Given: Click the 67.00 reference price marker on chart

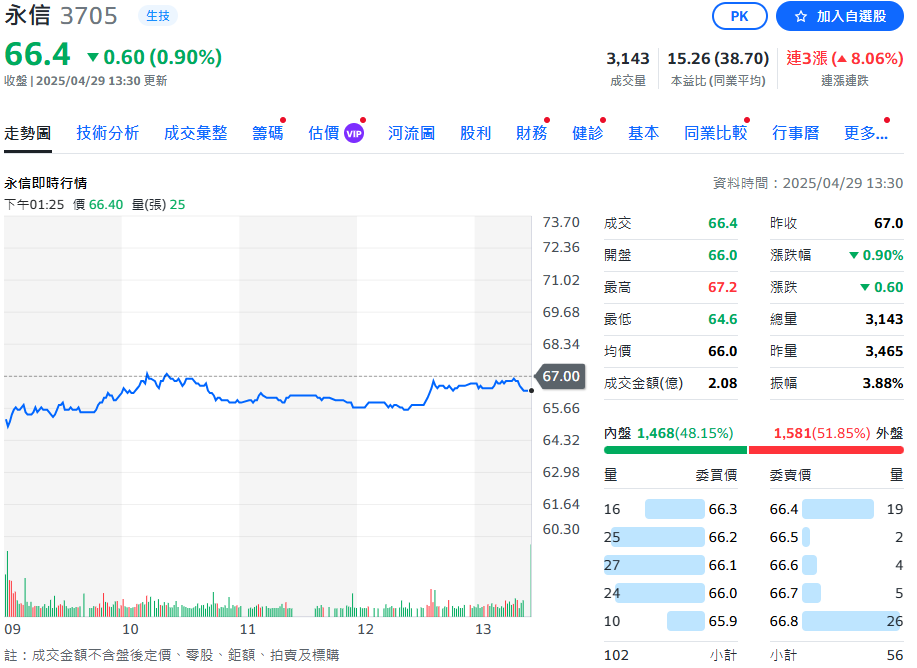Looking at the screenshot, I should [x=560, y=376].
